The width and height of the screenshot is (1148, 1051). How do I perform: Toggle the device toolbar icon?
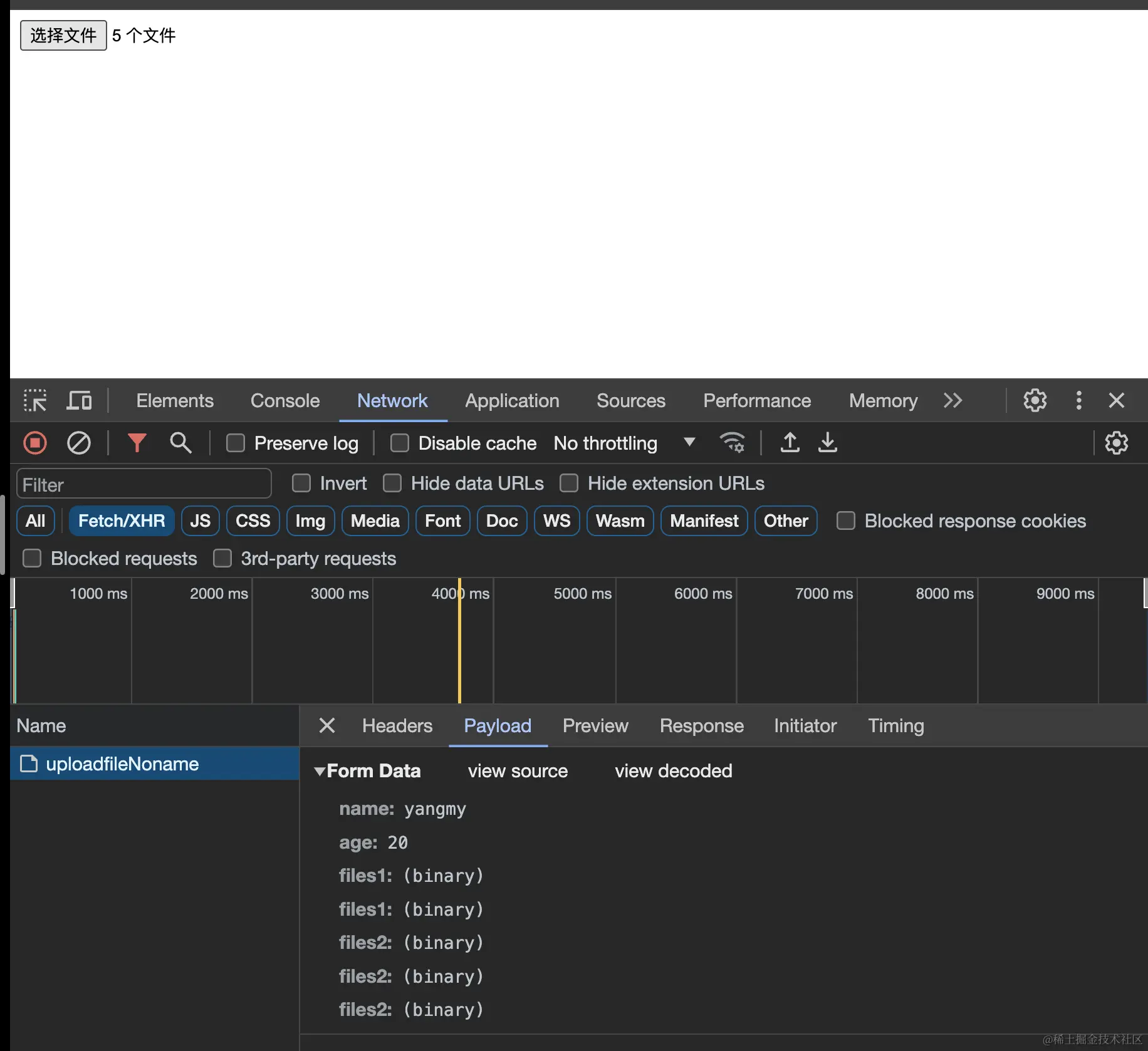(x=79, y=401)
